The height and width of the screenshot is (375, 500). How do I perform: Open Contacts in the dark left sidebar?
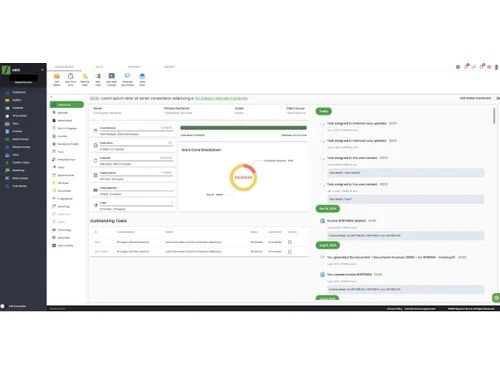18,108
